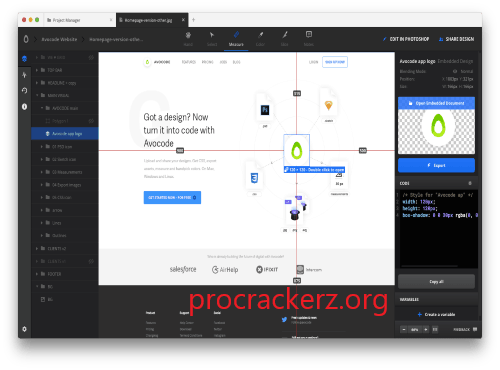
Task: Collapse the AVOCODE main folder
Action: [42, 108]
